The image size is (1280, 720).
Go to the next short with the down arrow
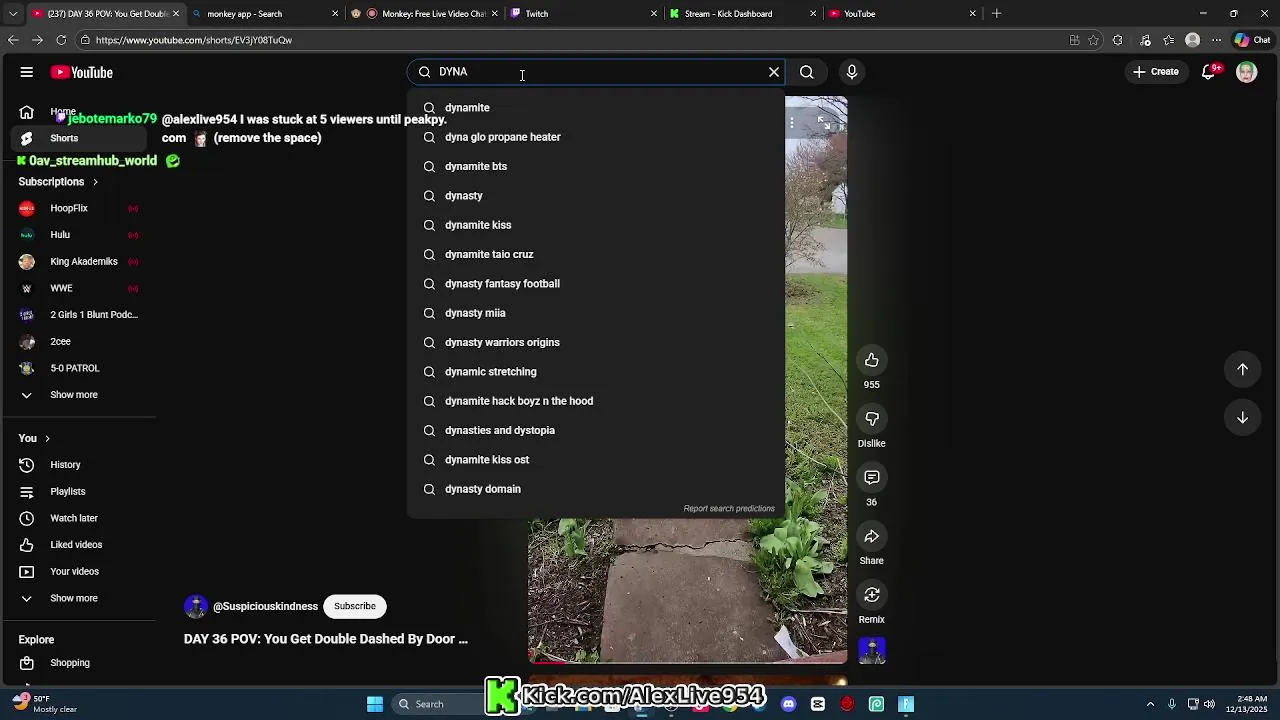click(x=1243, y=418)
